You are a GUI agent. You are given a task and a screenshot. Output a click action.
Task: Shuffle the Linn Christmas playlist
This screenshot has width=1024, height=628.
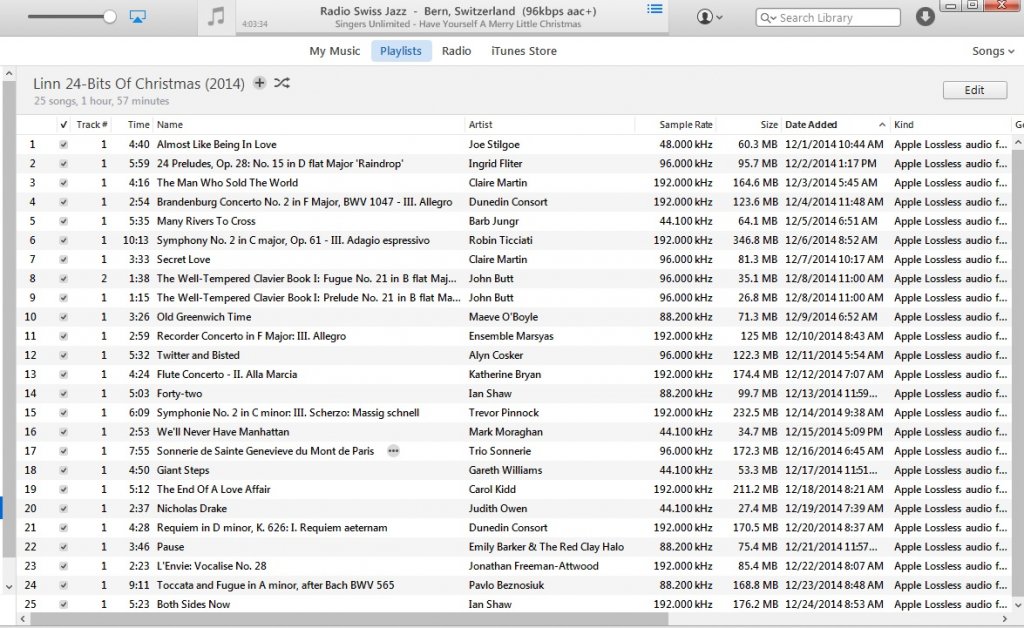click(x=281, y=83)
